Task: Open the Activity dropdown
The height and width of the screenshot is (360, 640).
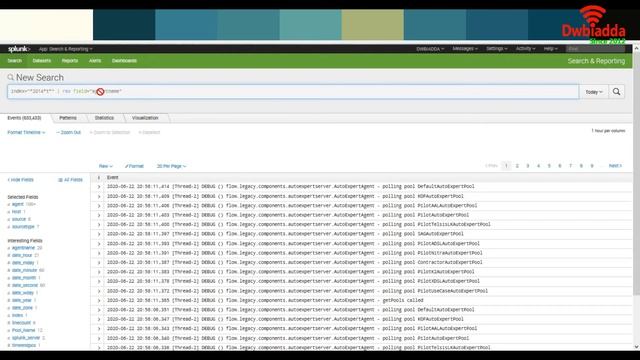Action: tap(525, 49)
